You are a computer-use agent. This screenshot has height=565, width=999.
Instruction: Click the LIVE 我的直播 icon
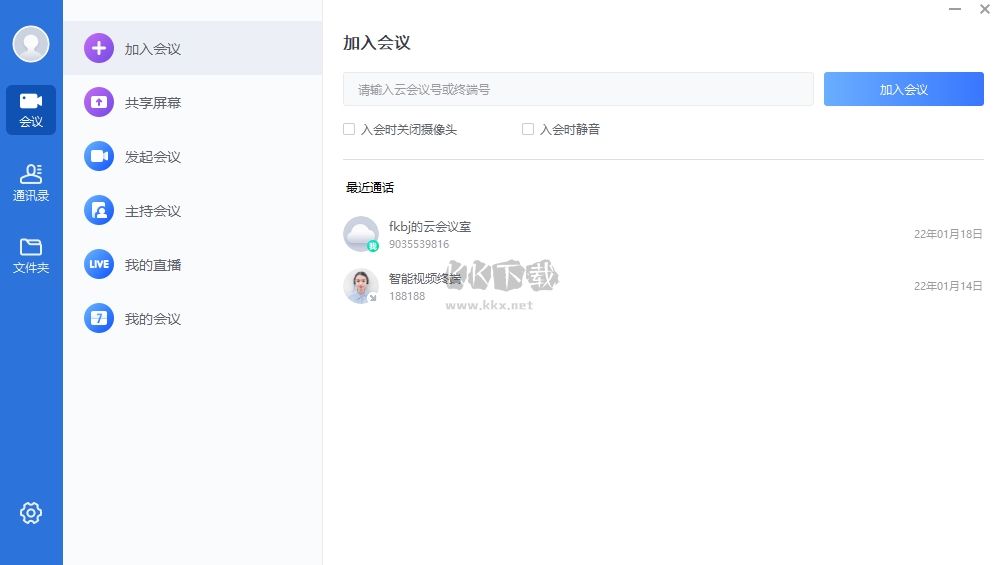pos(99,264)
